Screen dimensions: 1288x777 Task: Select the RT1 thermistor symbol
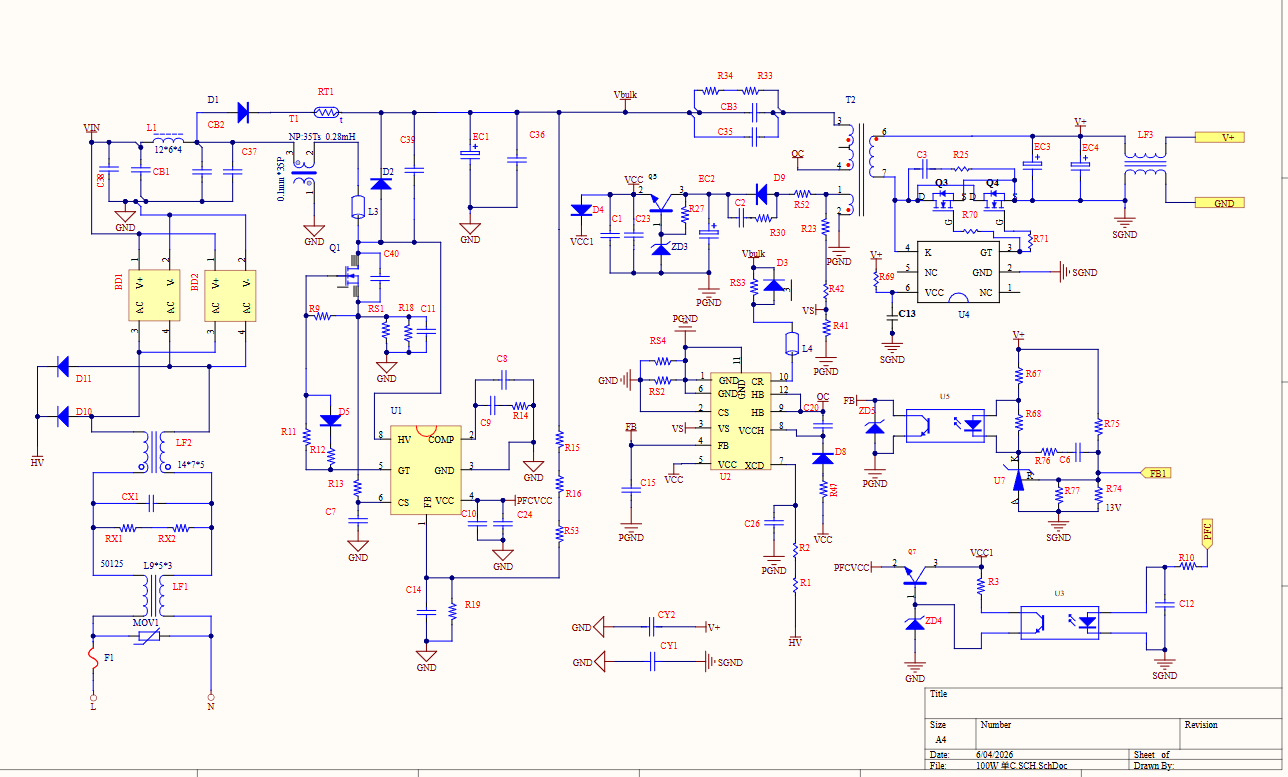pos(326,112)
